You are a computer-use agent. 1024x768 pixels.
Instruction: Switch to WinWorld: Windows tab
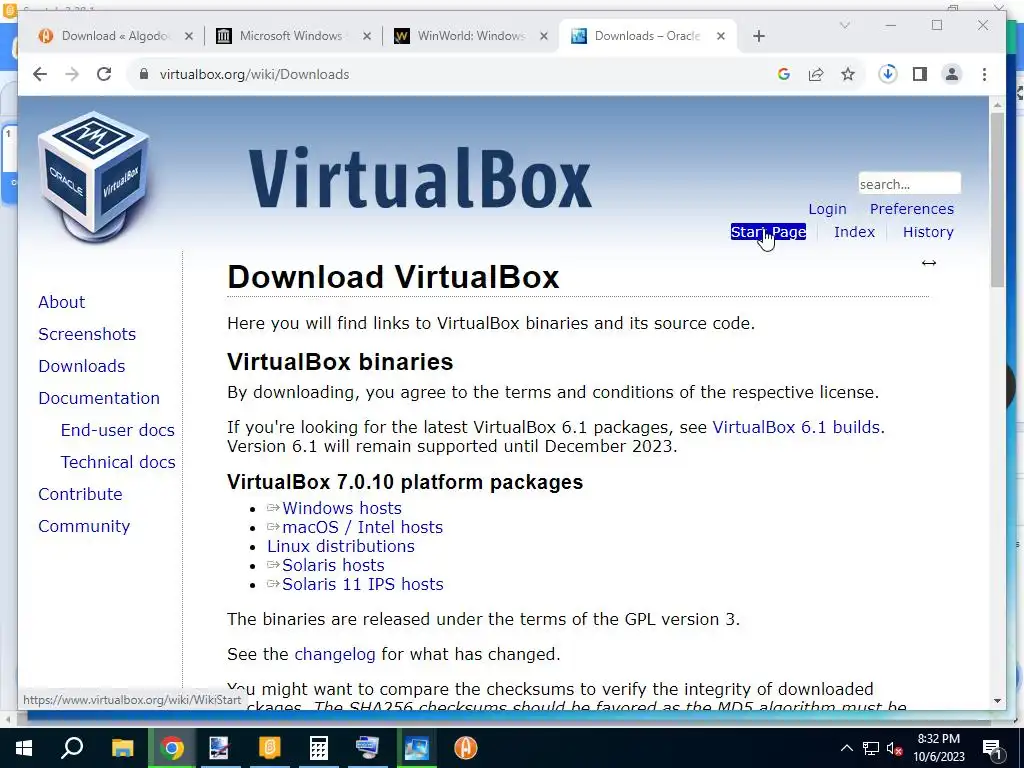click(470, 36)
